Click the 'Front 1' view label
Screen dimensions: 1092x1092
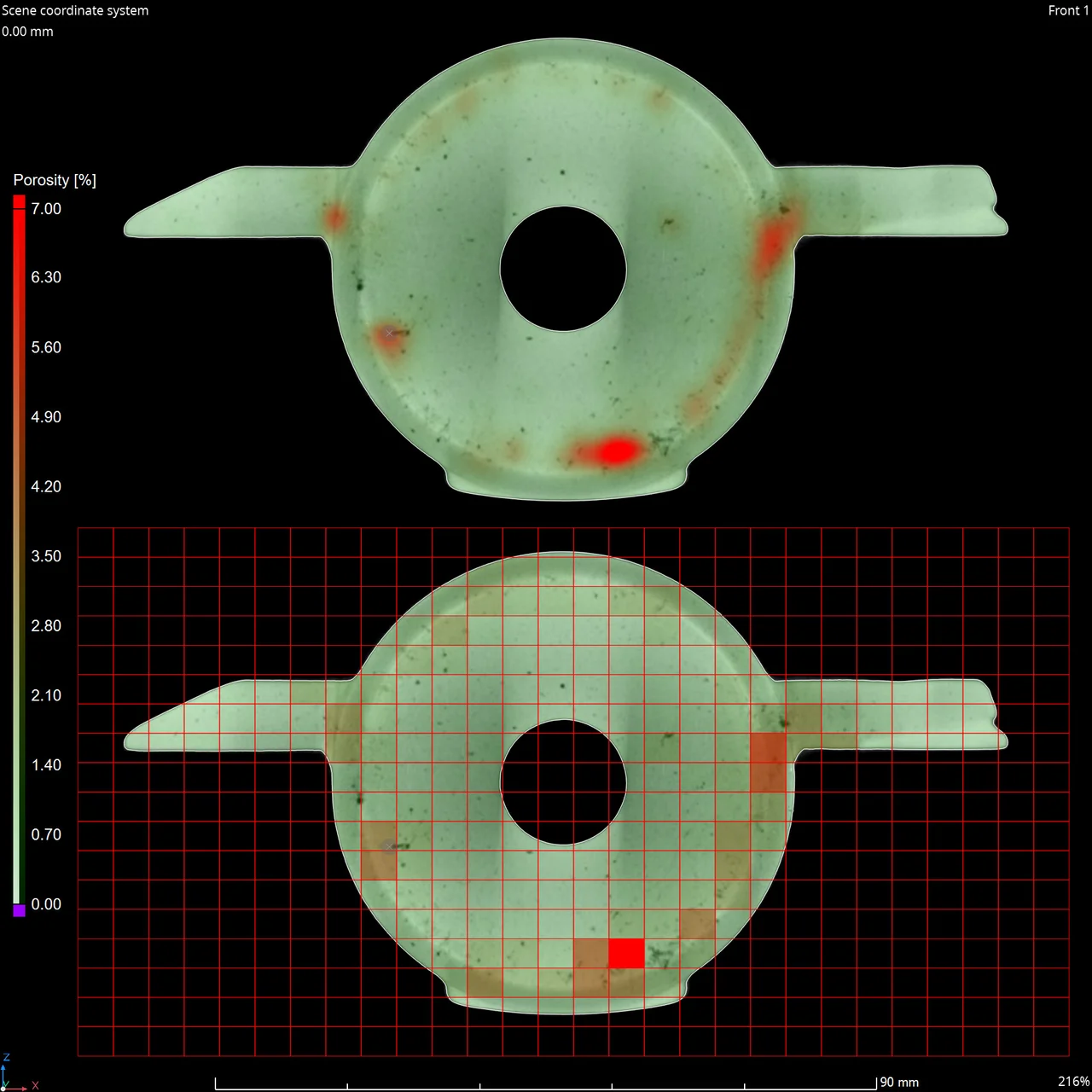coord(1068,11)
